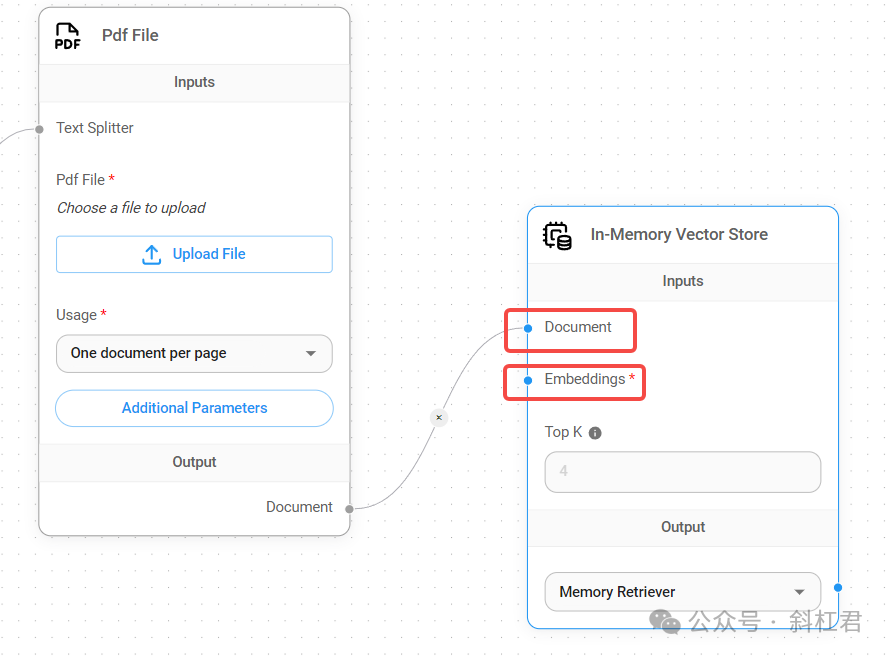This screenshot has width=891, height=657.
Task: Click the Embeddings input label
Action: click(584, 380)
